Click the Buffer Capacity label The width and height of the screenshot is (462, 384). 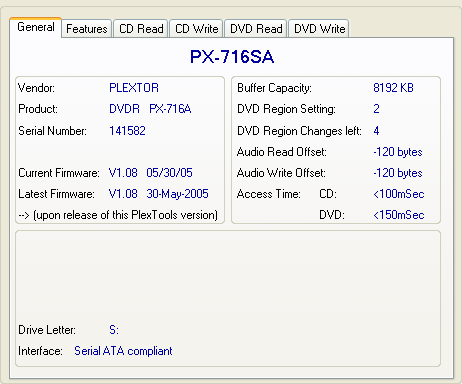[274, 88]
